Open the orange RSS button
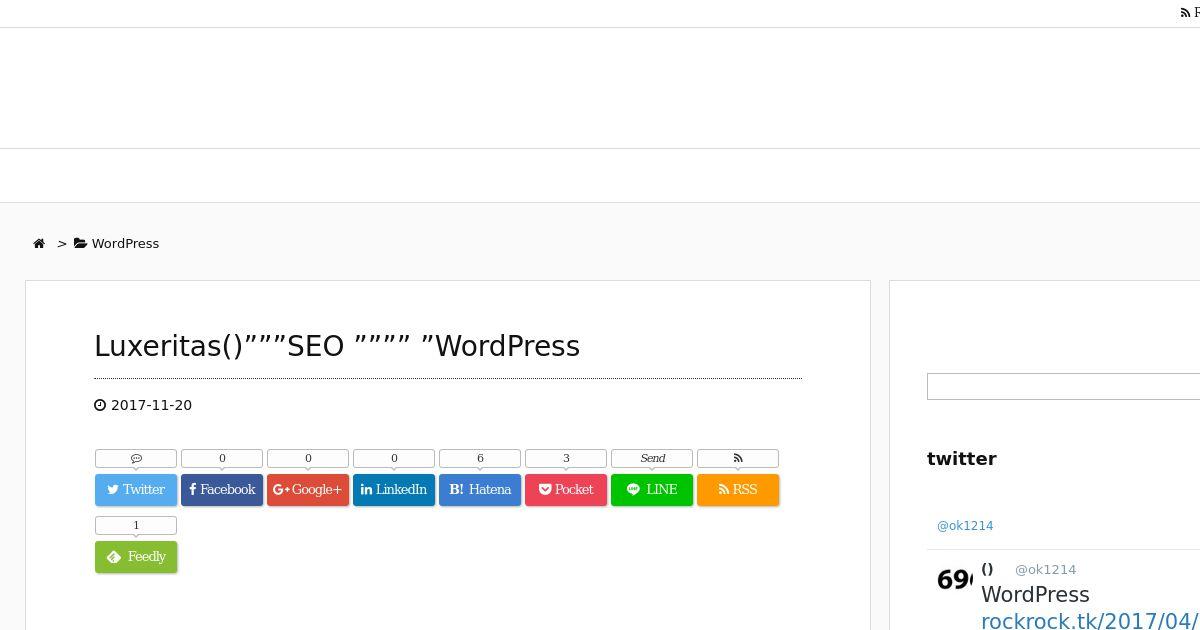The image size is (1200, 630). pos(738,490)
